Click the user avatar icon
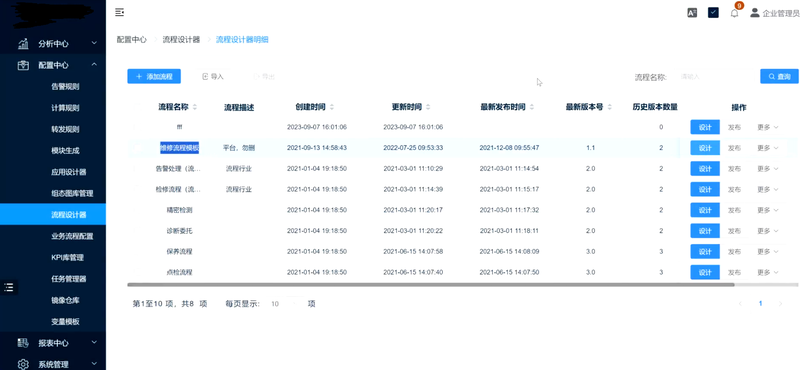800x370 pixels. pos(755,13)
